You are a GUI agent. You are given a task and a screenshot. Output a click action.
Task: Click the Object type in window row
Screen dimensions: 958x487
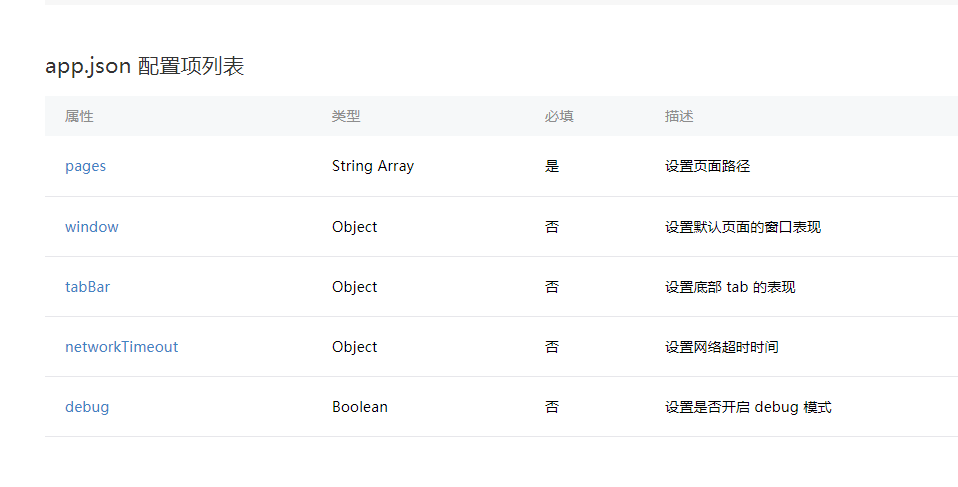click(354, 227)
